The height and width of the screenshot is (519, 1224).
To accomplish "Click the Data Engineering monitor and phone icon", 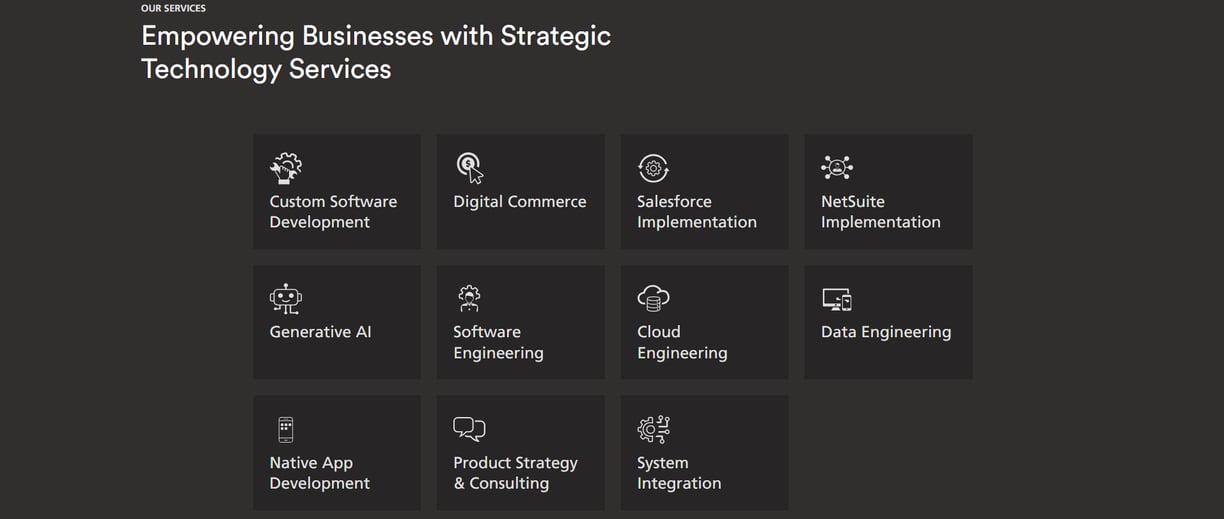I will pos(837,299).
